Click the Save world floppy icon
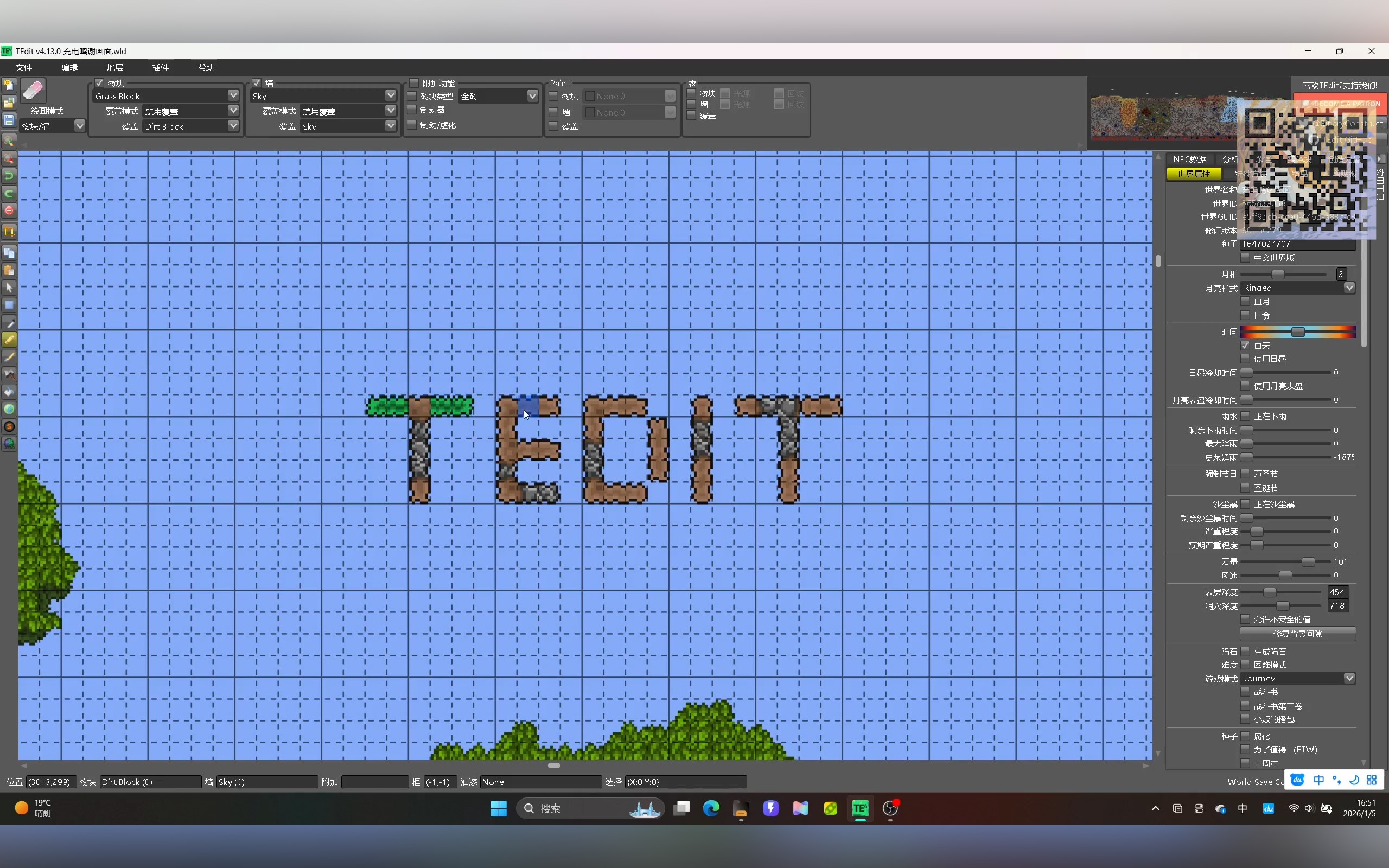 coord(9,120)
